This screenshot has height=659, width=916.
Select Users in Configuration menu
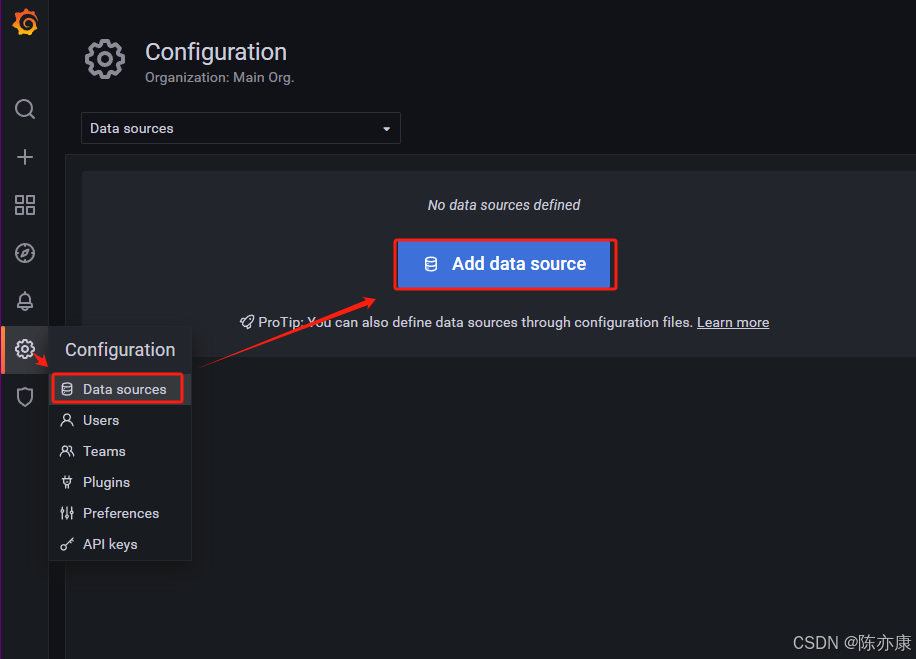coord(120,420)
